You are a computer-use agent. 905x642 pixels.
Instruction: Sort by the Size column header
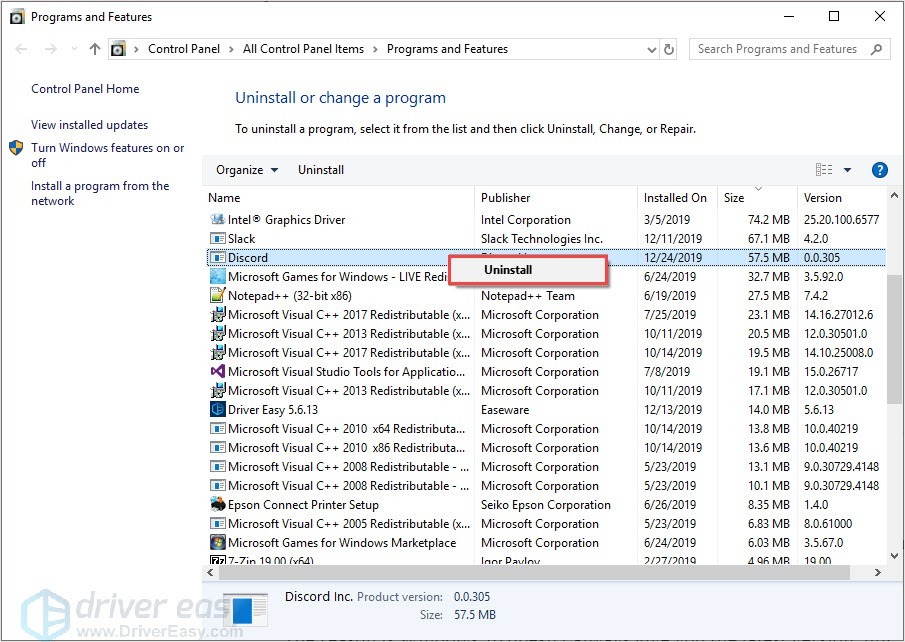click(x=757, y=197)
